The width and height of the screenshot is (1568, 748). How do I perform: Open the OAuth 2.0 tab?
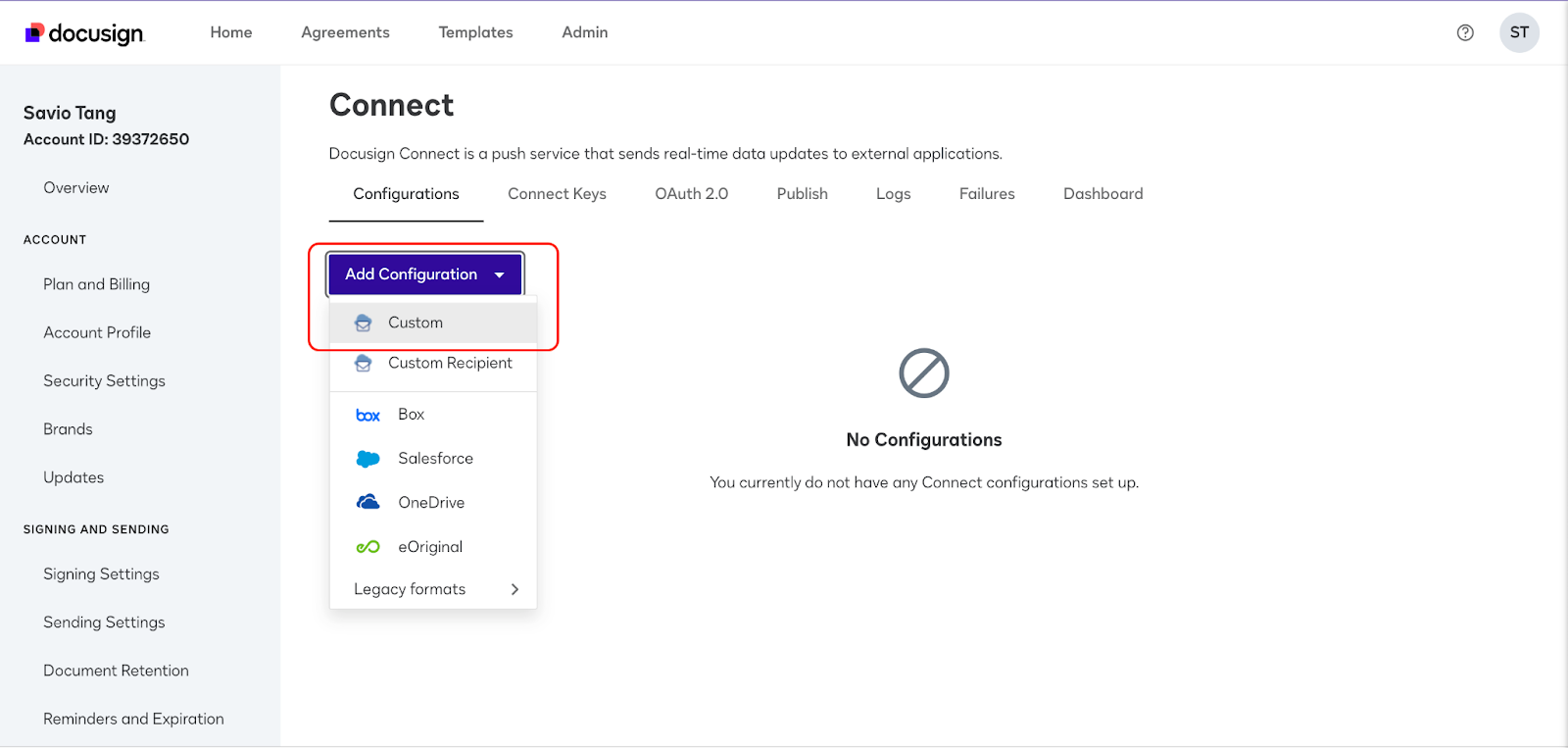tap(691, 194)
